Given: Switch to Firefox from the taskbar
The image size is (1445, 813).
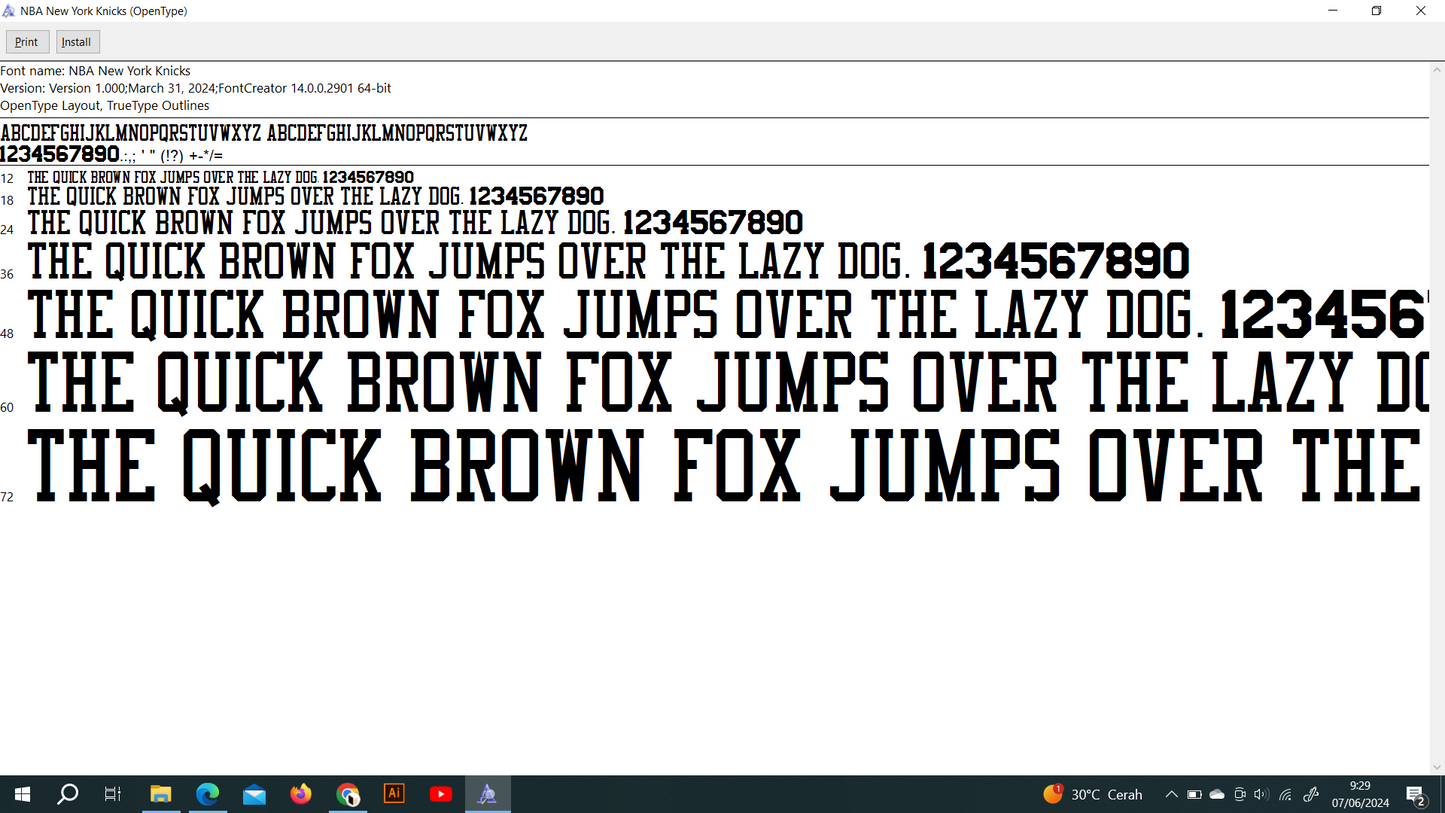Looking at the screenshot, I should pyautogui.click(x=301, y=794).
